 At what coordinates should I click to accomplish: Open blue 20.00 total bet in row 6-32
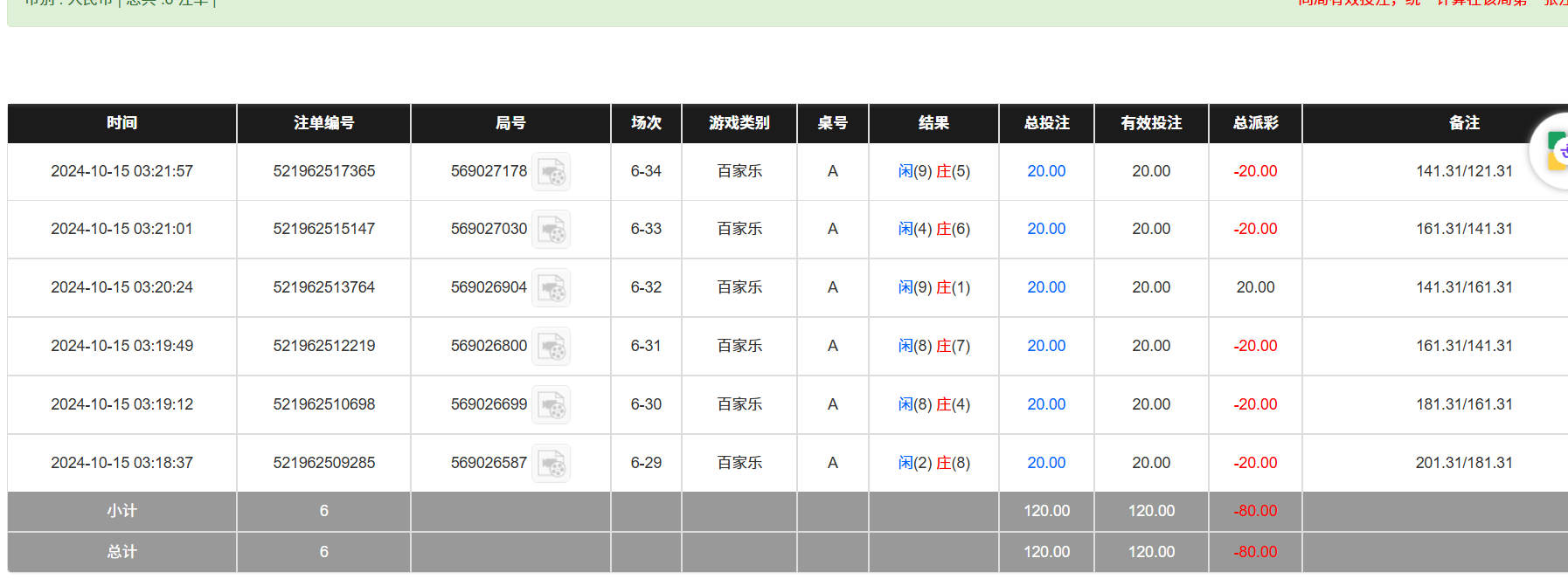(x=1046, y=287)
